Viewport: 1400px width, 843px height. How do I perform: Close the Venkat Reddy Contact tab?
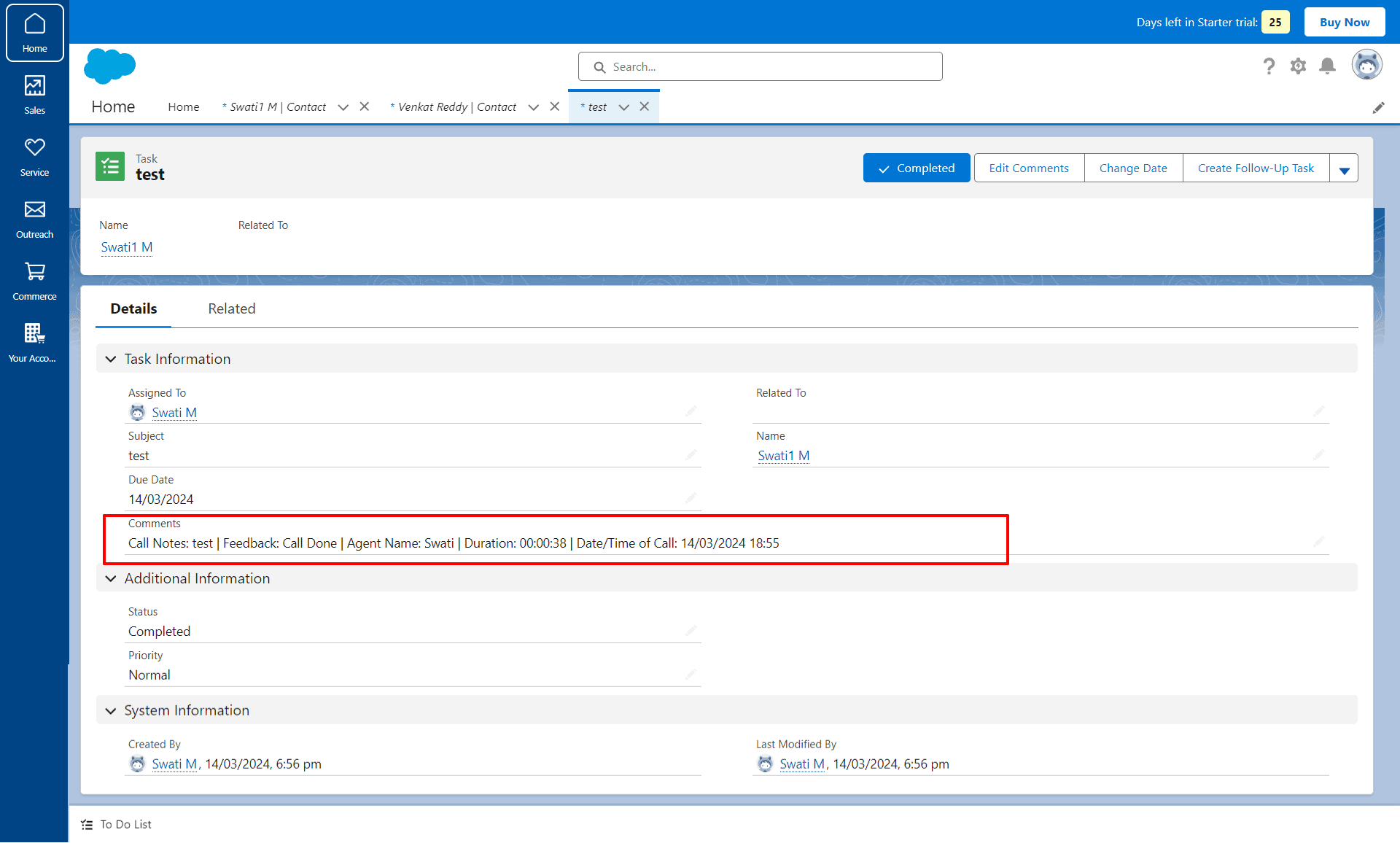pyautogui.click(x=555, y=106)
